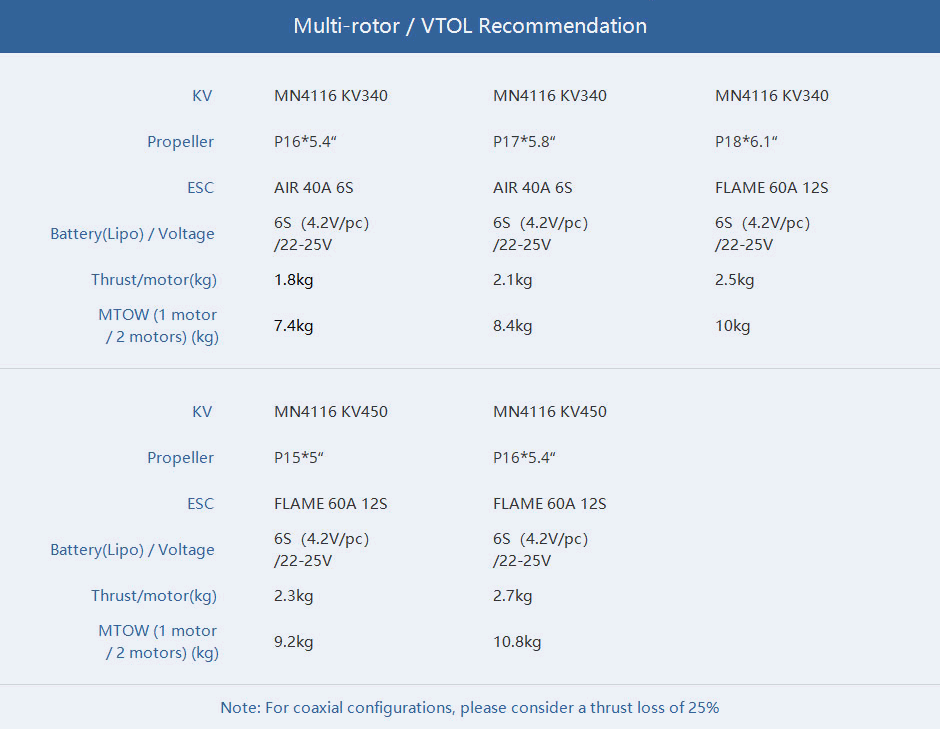Select the 2.7kg thrust value

tap(513, 596)
